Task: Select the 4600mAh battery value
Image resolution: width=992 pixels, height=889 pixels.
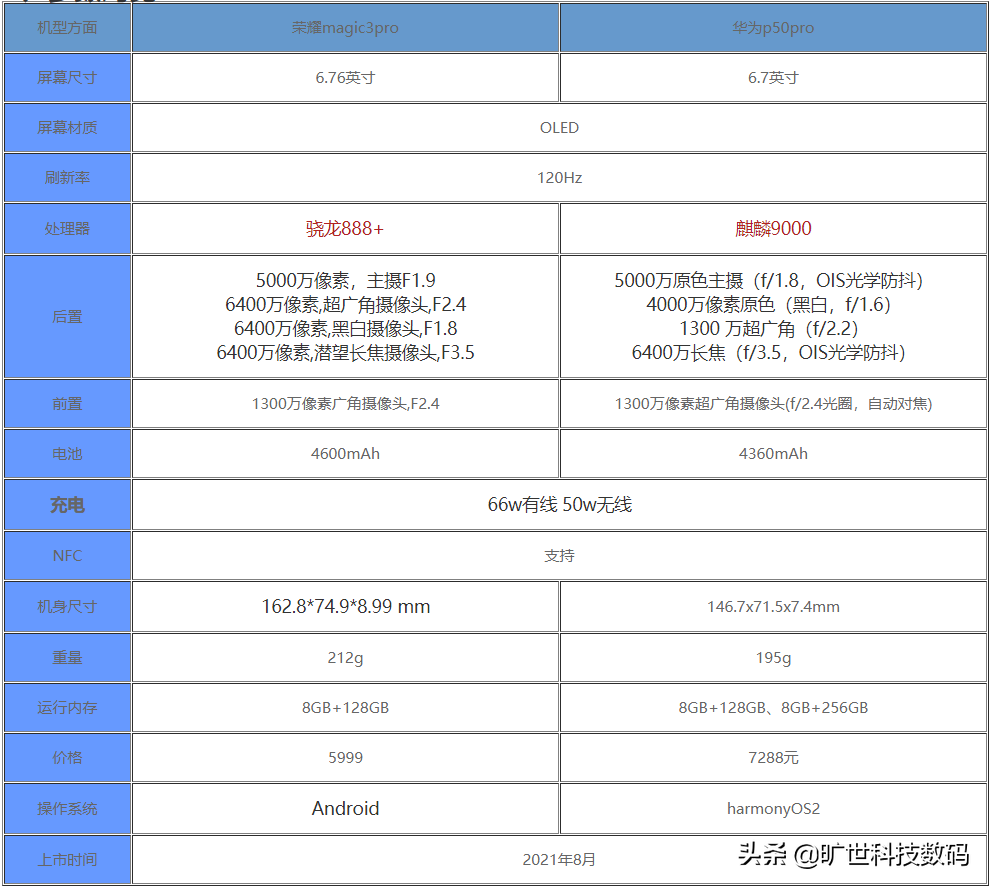Action: pos(345,454)
